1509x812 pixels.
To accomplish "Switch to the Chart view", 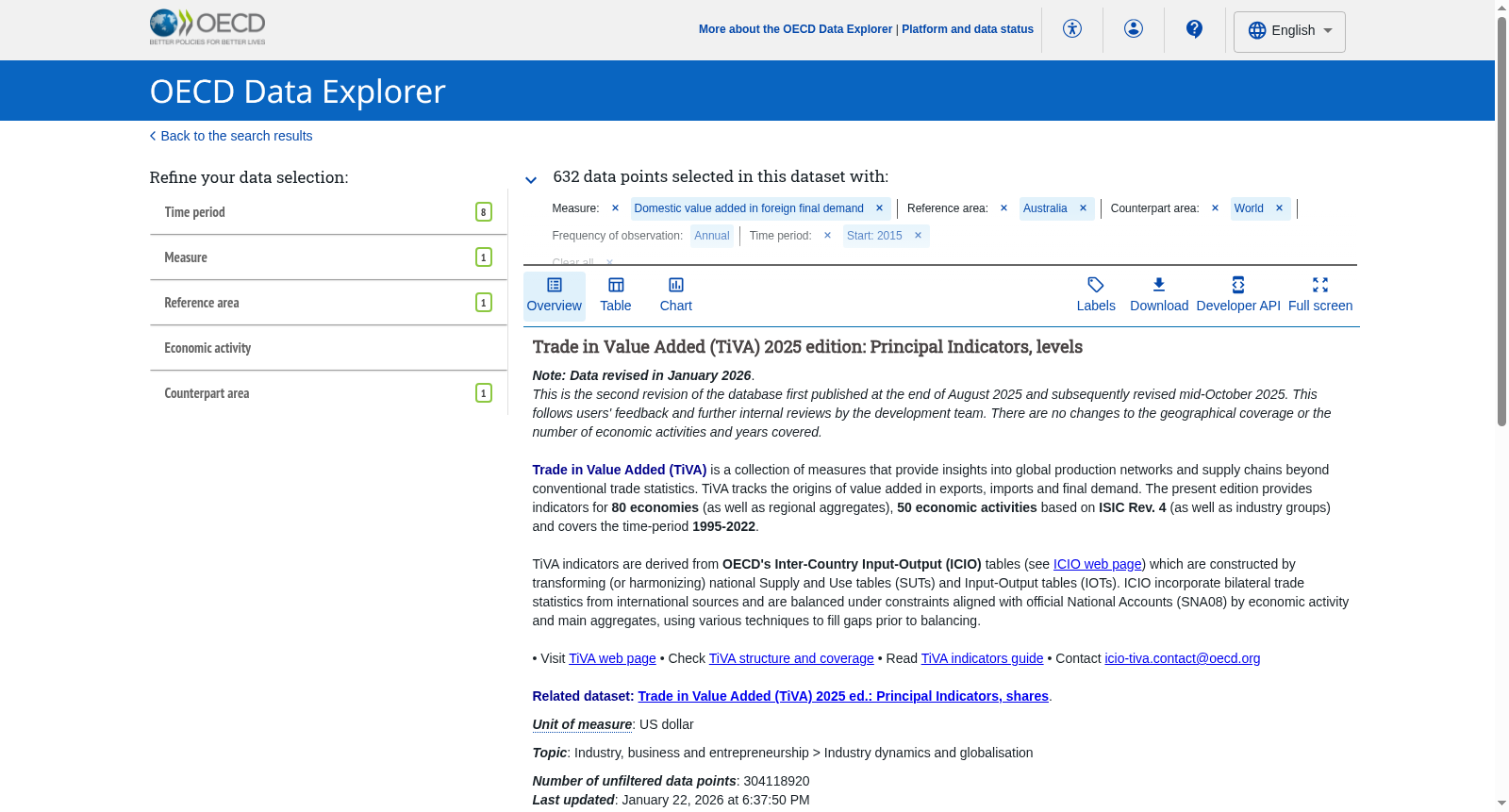I will [676, 295].
